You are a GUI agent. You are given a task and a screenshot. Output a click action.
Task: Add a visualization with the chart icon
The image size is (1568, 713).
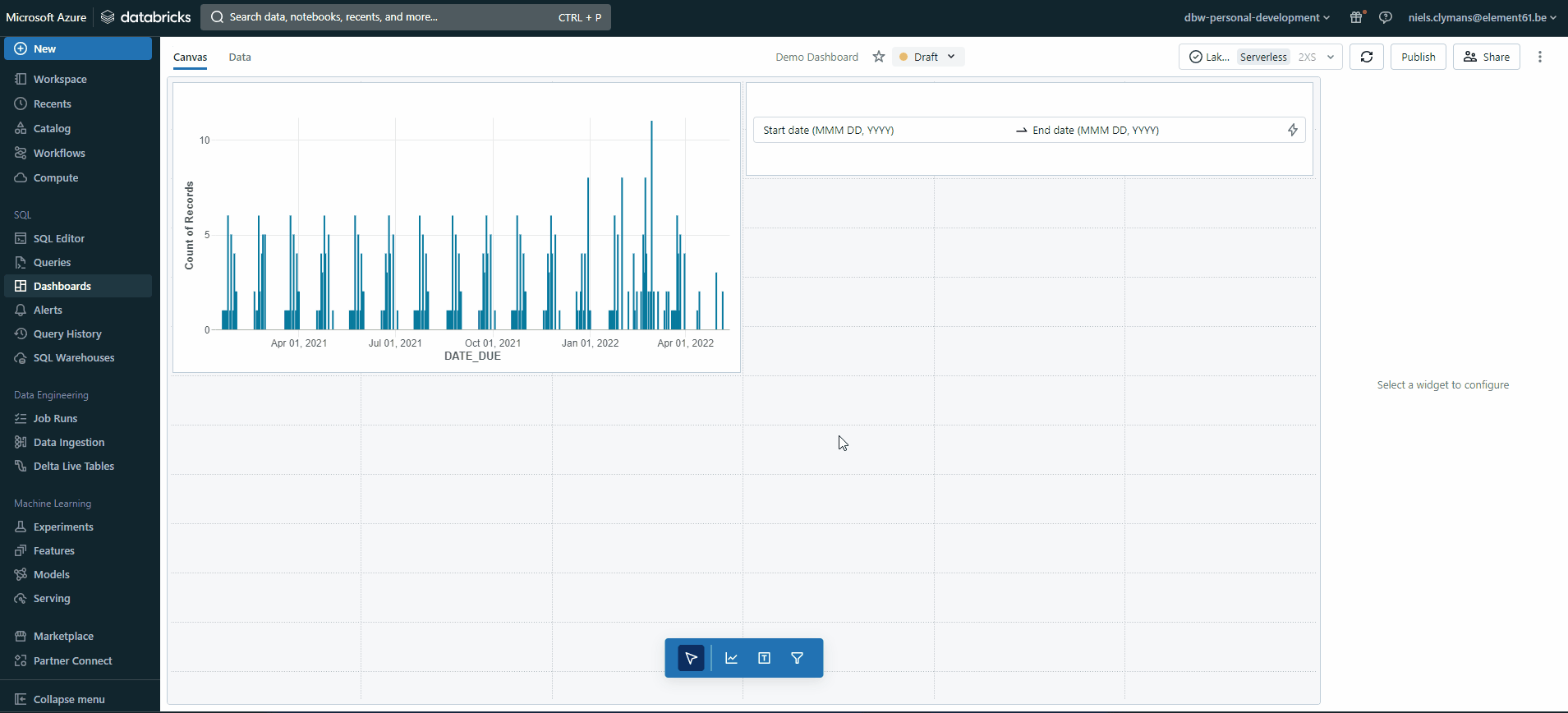[731, 658]
